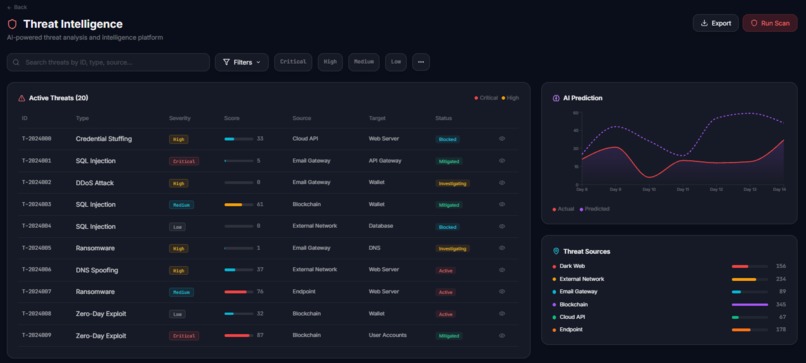
Task: Select the Dark Web threat source
Action: 669,266
